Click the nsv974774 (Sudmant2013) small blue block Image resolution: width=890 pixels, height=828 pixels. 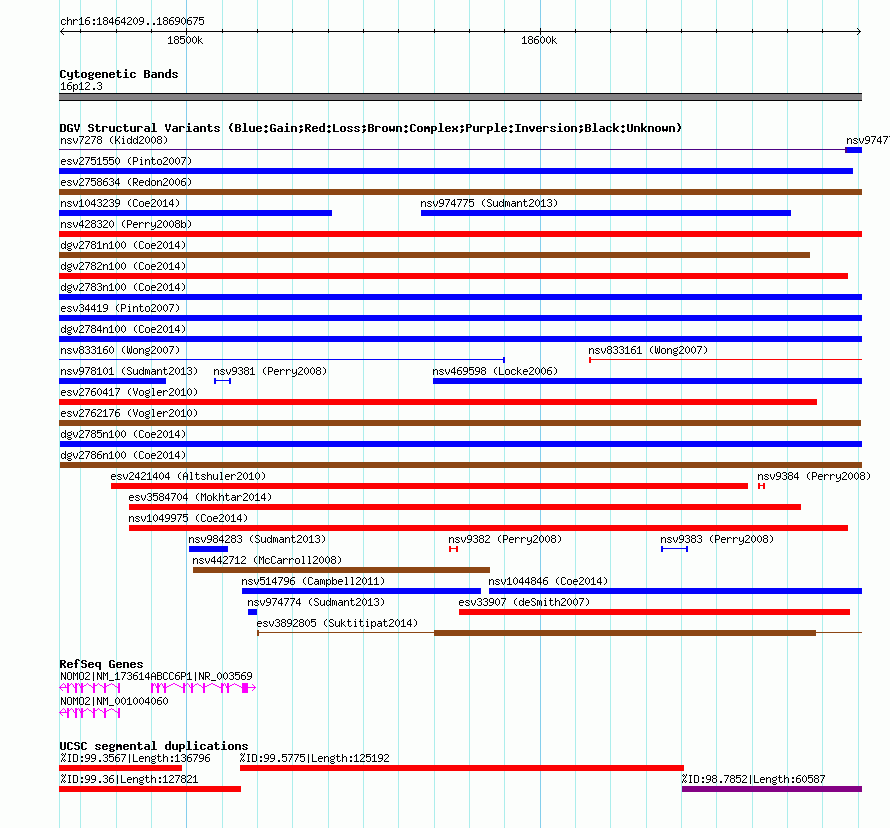click(253, 612)
